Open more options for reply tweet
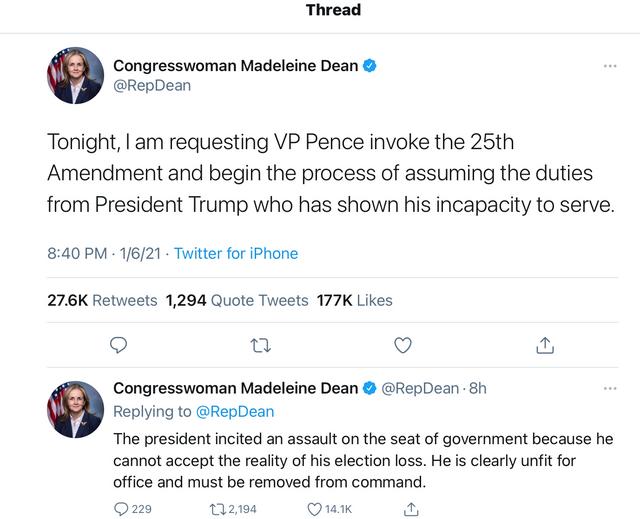This screenshot has height=519, width=640. (610, 388)
